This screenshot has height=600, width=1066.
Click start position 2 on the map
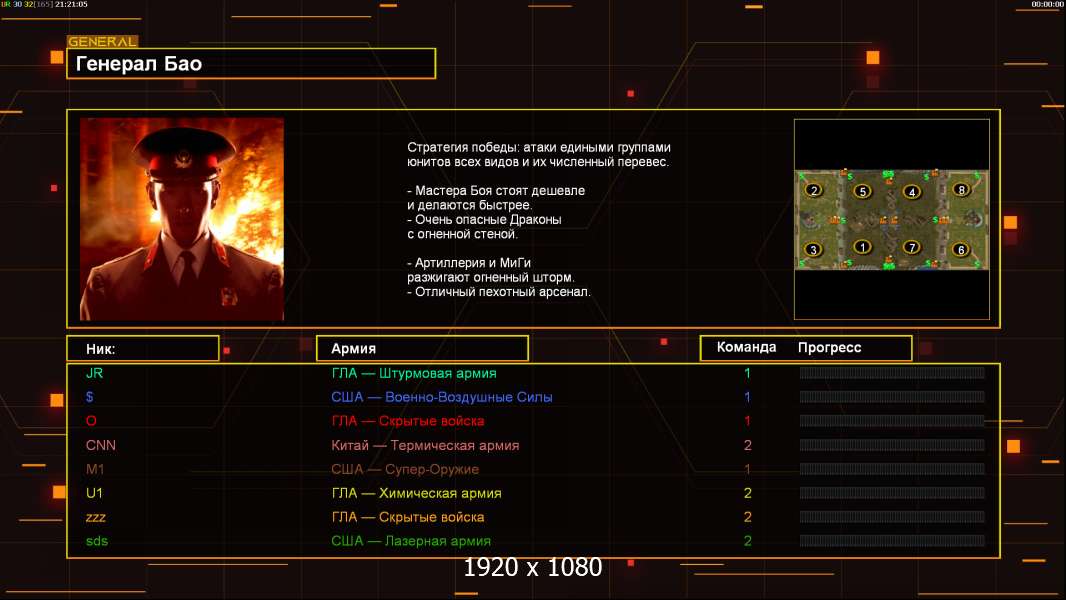(x=814, y=190)
